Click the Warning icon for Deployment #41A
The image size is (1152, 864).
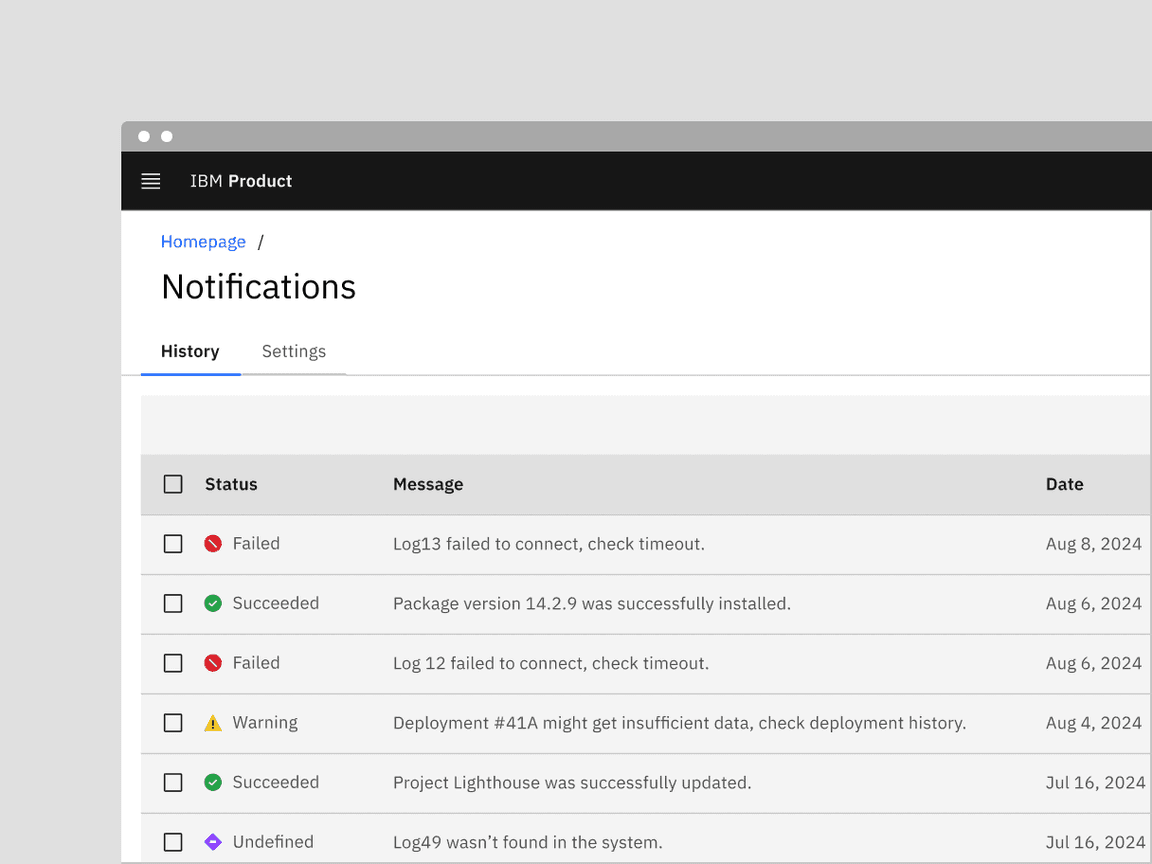(x=212, y=722)
